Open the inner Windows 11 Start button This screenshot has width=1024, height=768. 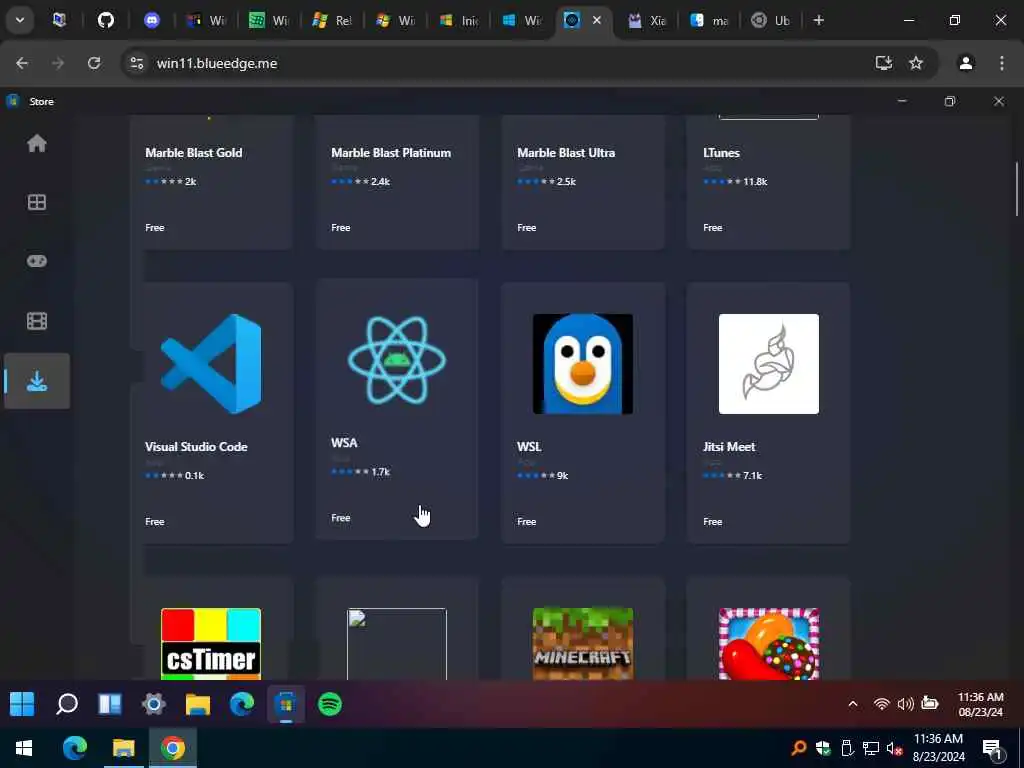click(x=22, y=704)
